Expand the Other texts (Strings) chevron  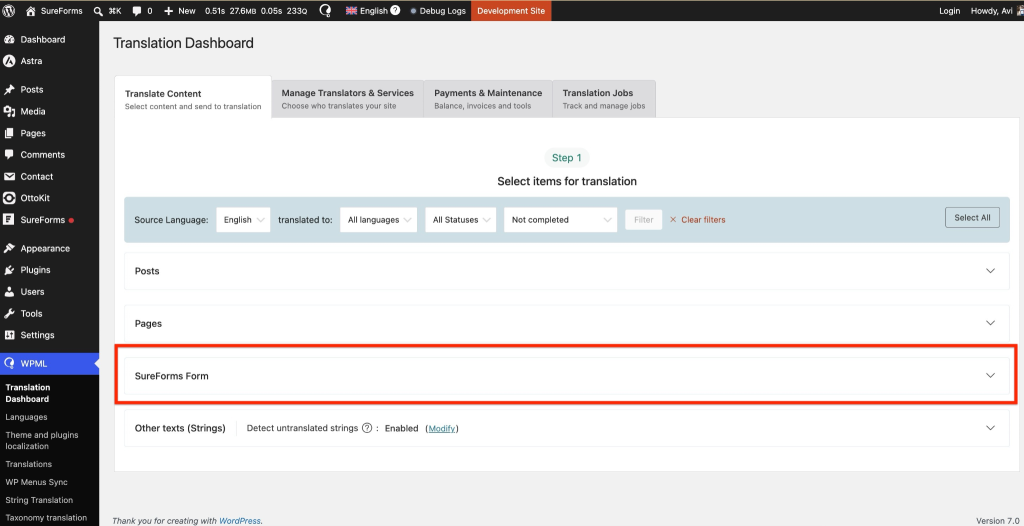click(990, 428)
